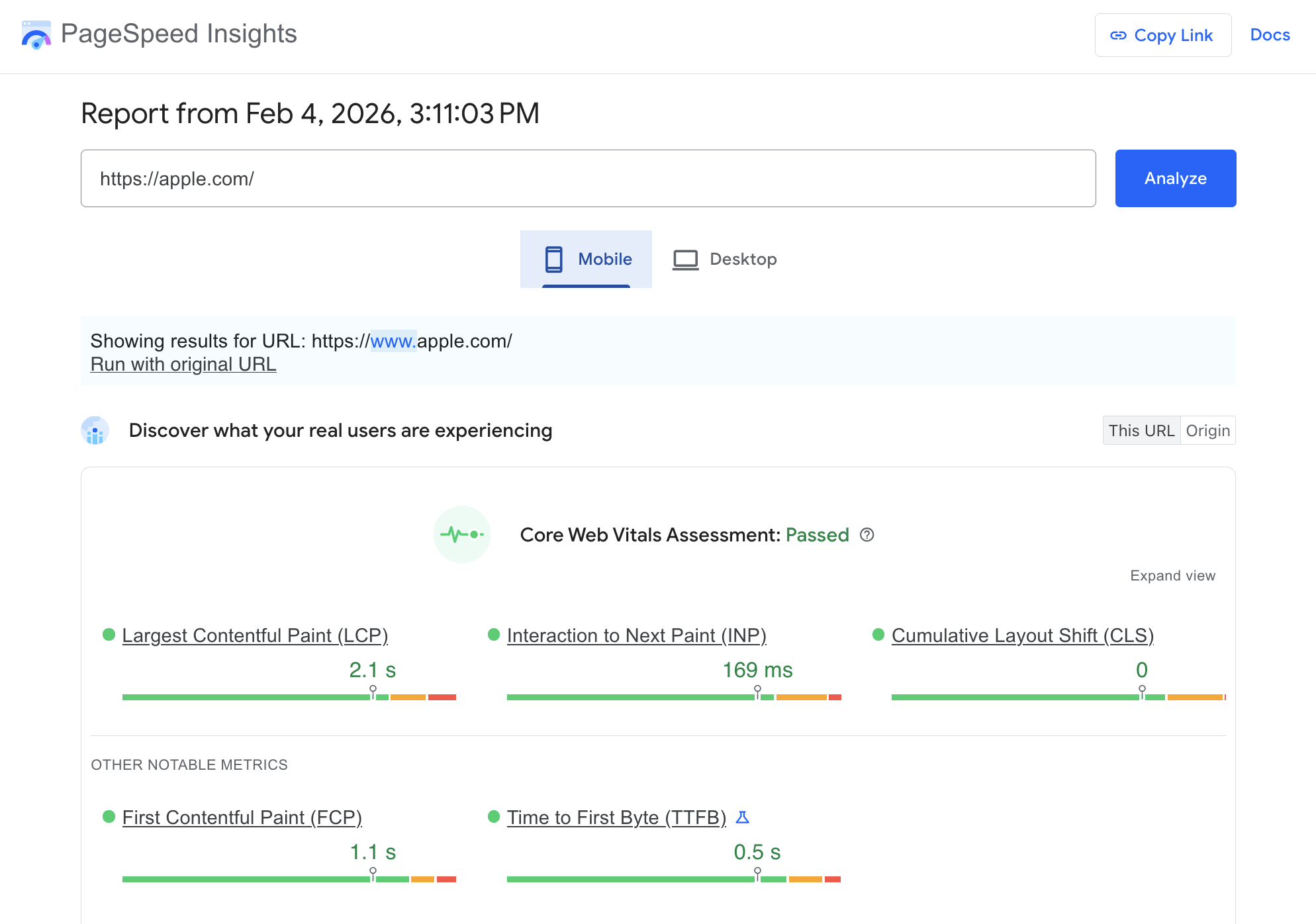Click Run with original URL
This screenshot has width=1316, height=924.
(183, 364)
